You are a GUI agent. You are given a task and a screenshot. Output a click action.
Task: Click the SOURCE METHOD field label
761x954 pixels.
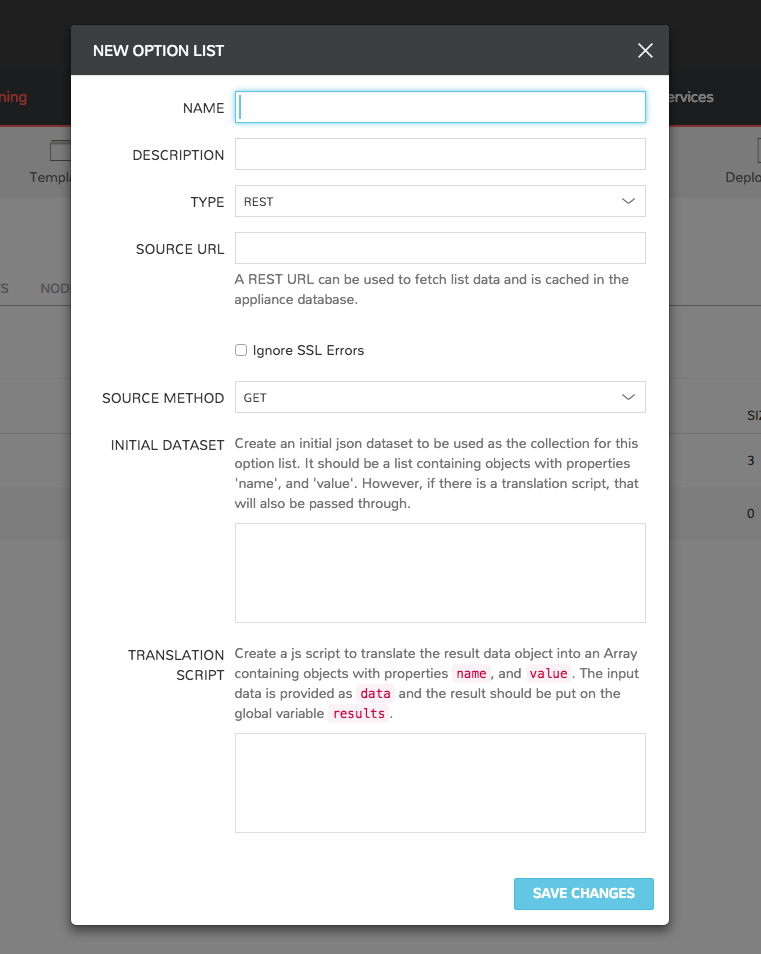[x=163, y=398]
